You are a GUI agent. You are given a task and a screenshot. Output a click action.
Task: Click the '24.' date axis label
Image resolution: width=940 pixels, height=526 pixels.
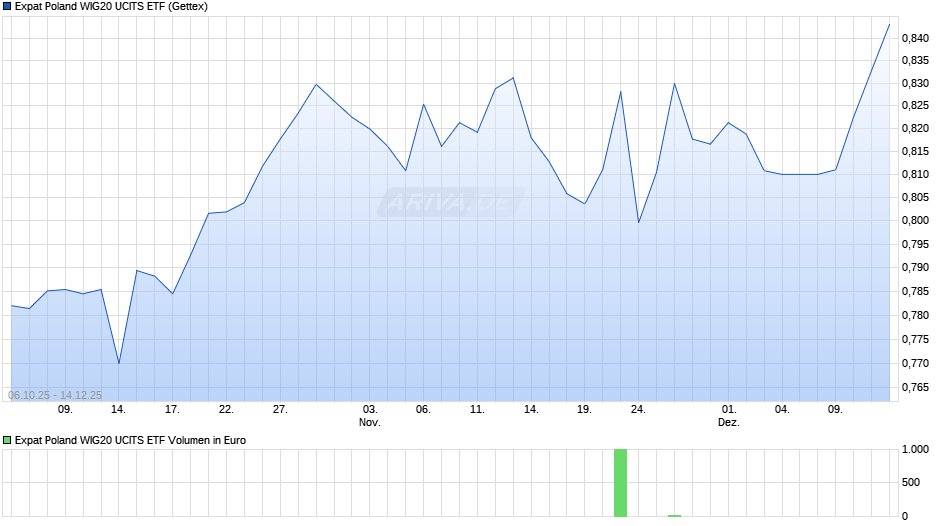point(638,410)
